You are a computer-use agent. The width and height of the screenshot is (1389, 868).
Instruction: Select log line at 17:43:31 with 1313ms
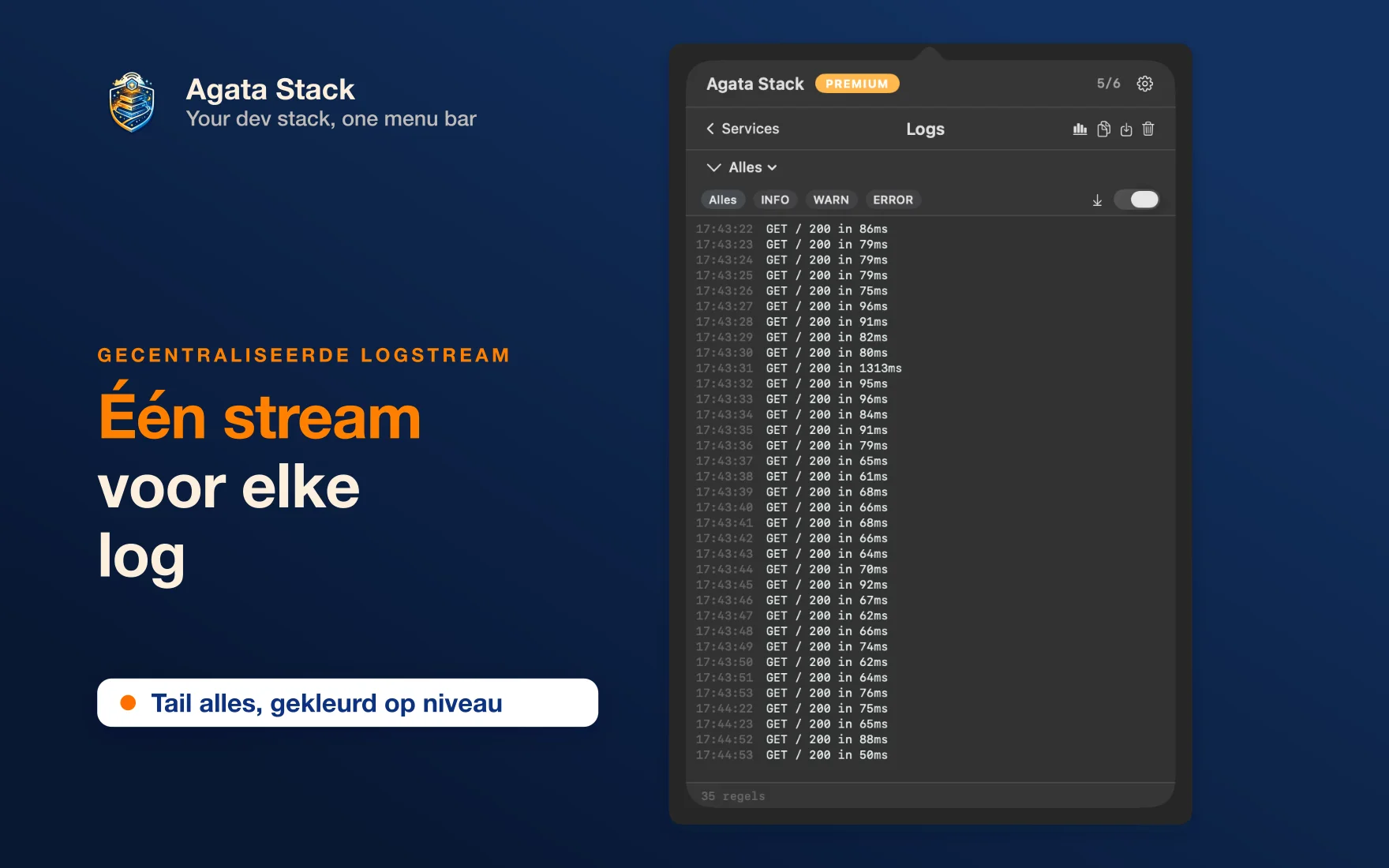(799, 369)
